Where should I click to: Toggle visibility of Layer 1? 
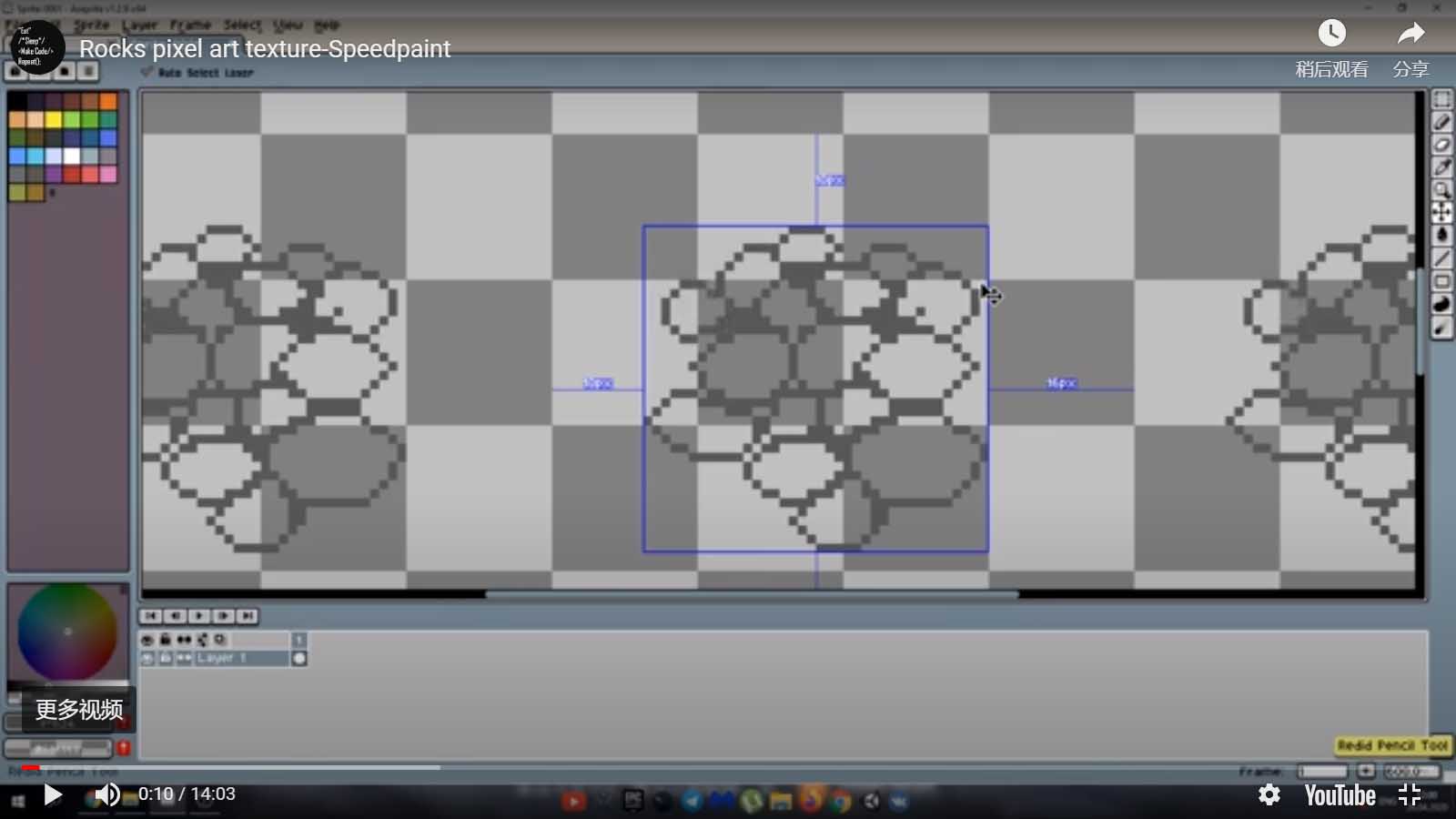(x=147, y=658)
